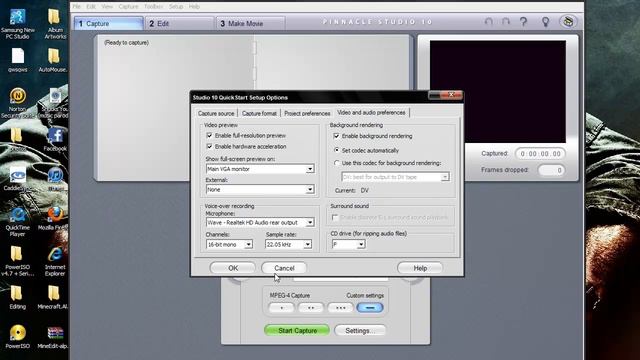
Task: Launch QuickTime Player shortcut
Action: [x=18, y=222]
